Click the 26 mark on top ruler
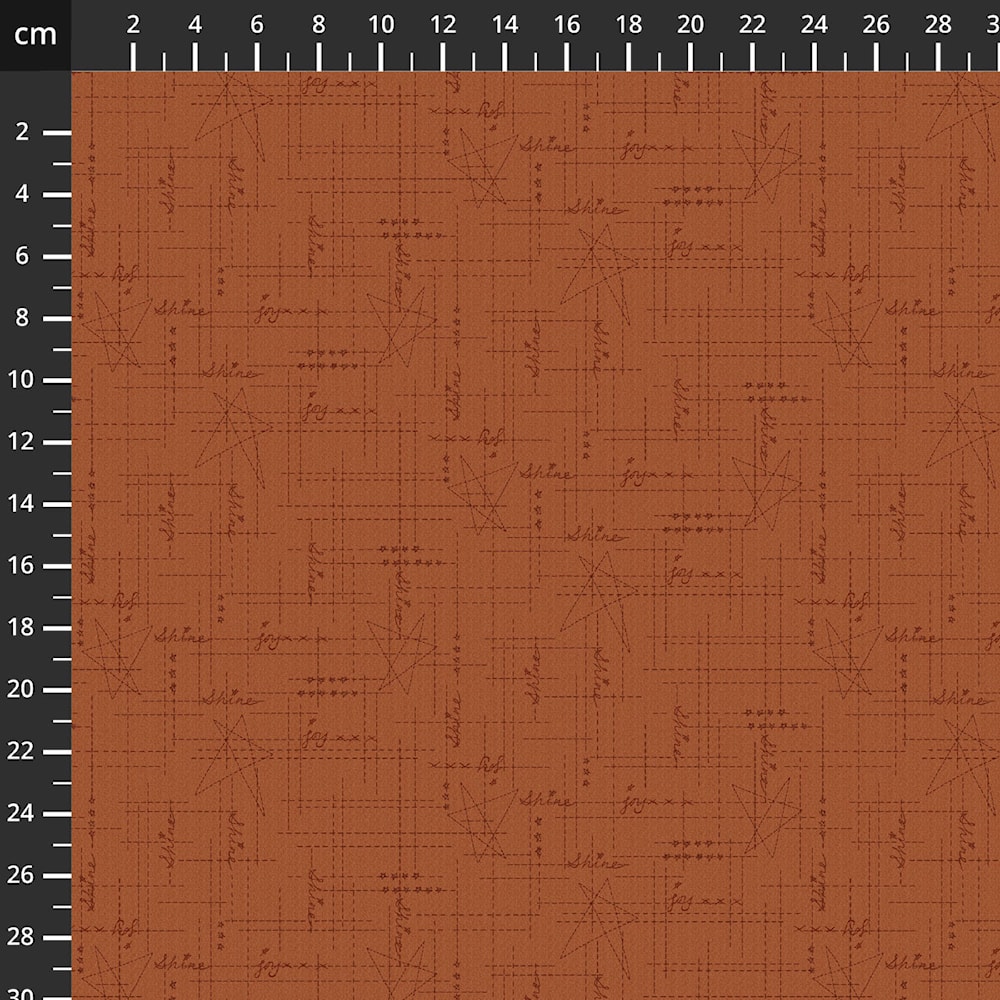 click(877, 26)
